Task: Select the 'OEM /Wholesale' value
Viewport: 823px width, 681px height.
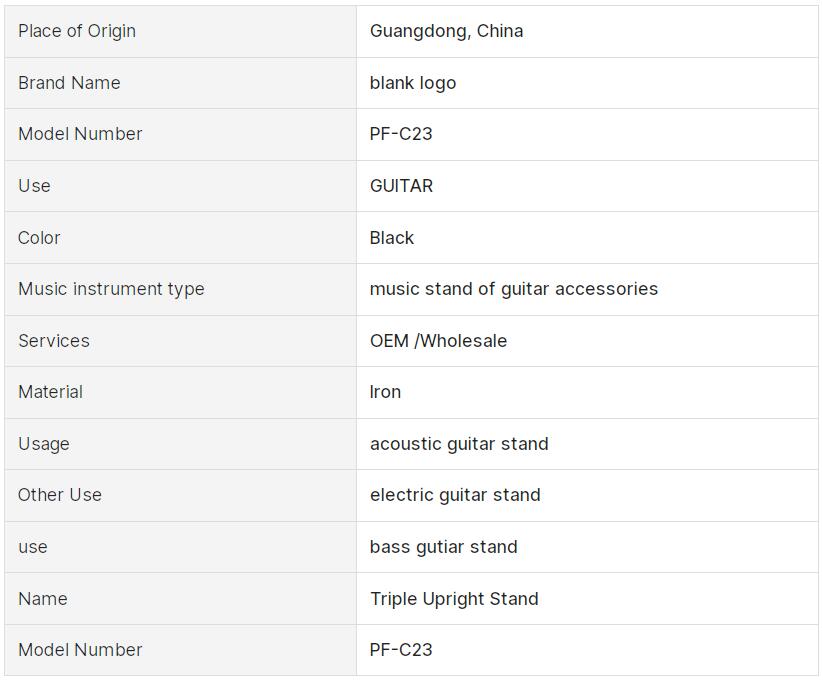Action: click(x=438, y=341)
